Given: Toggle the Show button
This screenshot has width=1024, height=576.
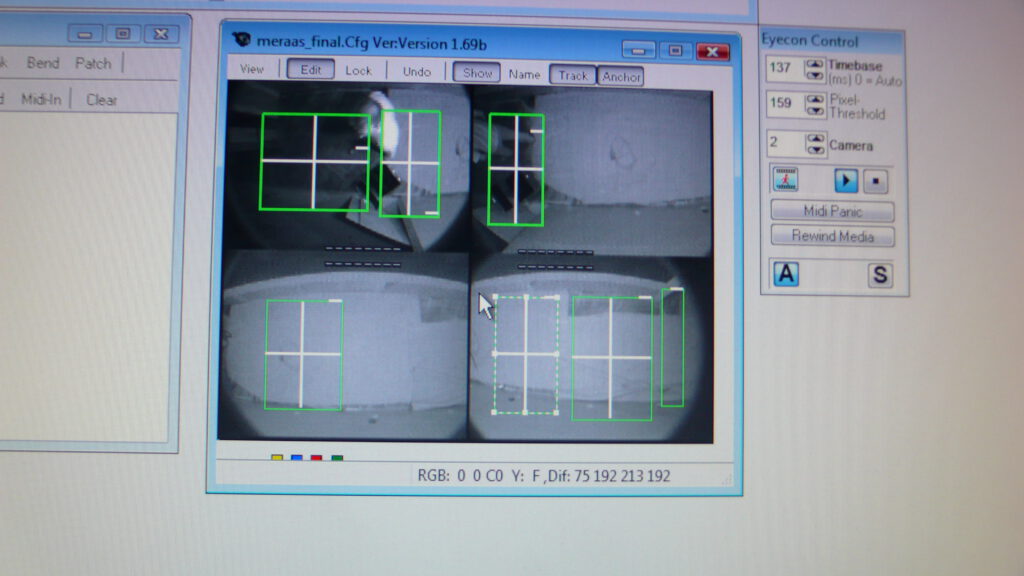Looking at the screenshot, I should (477, 72).
